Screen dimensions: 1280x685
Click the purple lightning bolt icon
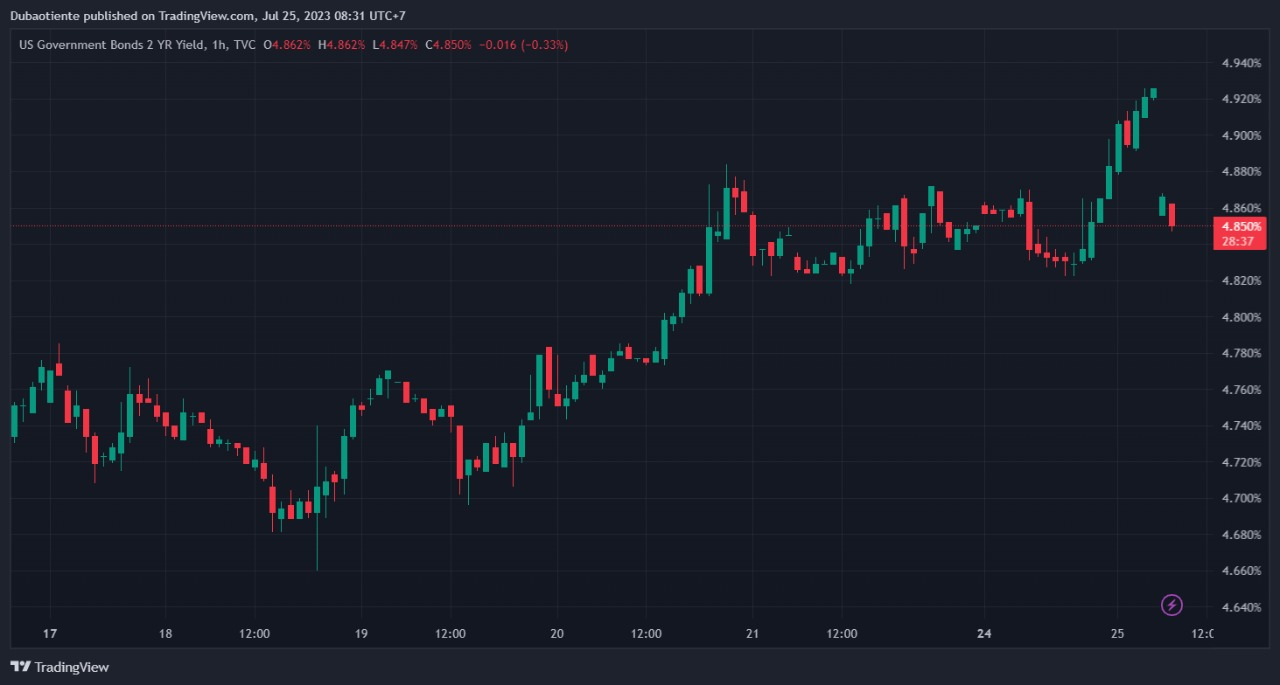coord(1172,605)
